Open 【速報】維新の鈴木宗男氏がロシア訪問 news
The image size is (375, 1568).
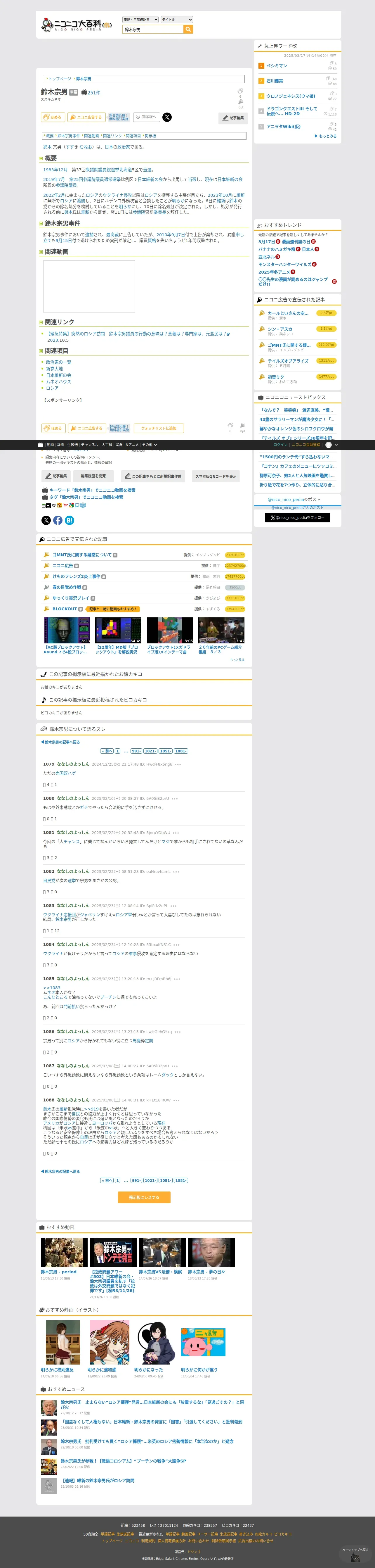(x=97, y=1480)
